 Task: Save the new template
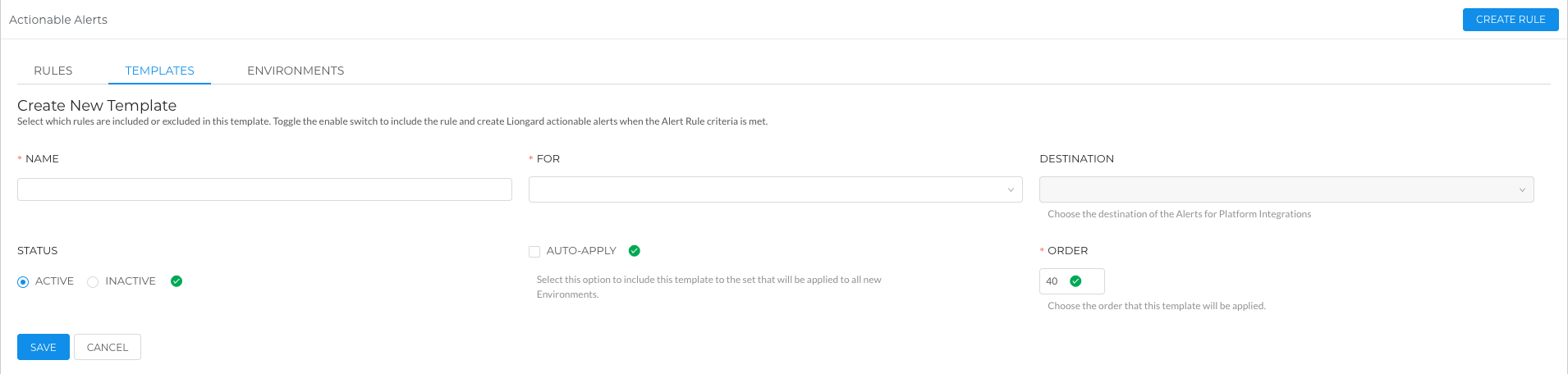tap(44, 347)
